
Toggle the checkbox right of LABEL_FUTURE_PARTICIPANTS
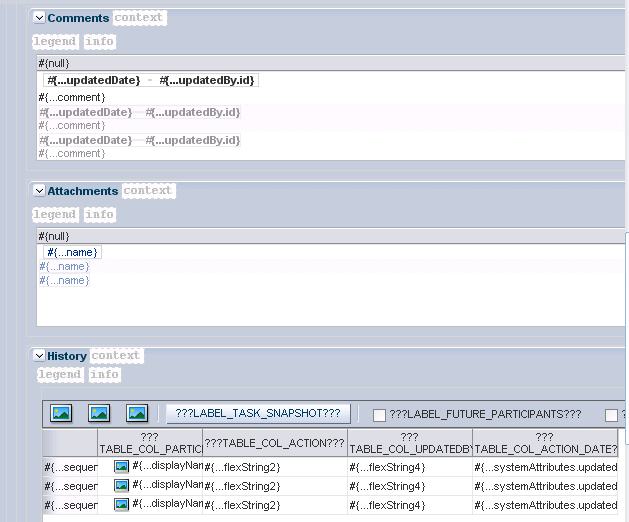pyautogui.click(x=611, y=415)
